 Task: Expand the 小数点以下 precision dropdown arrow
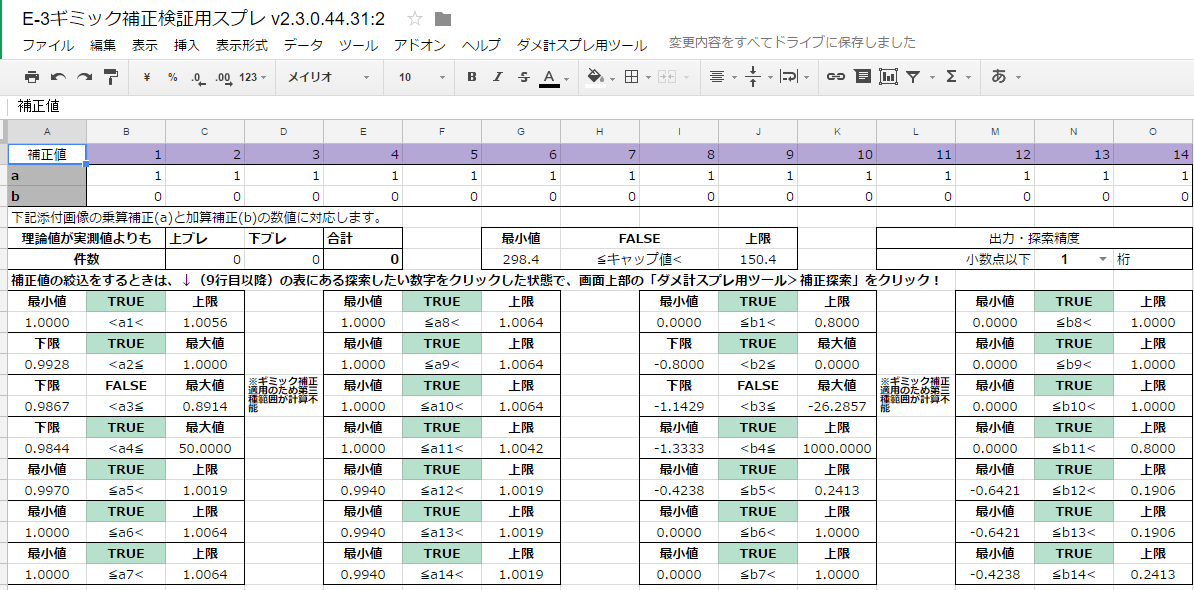coord(1102,259)
